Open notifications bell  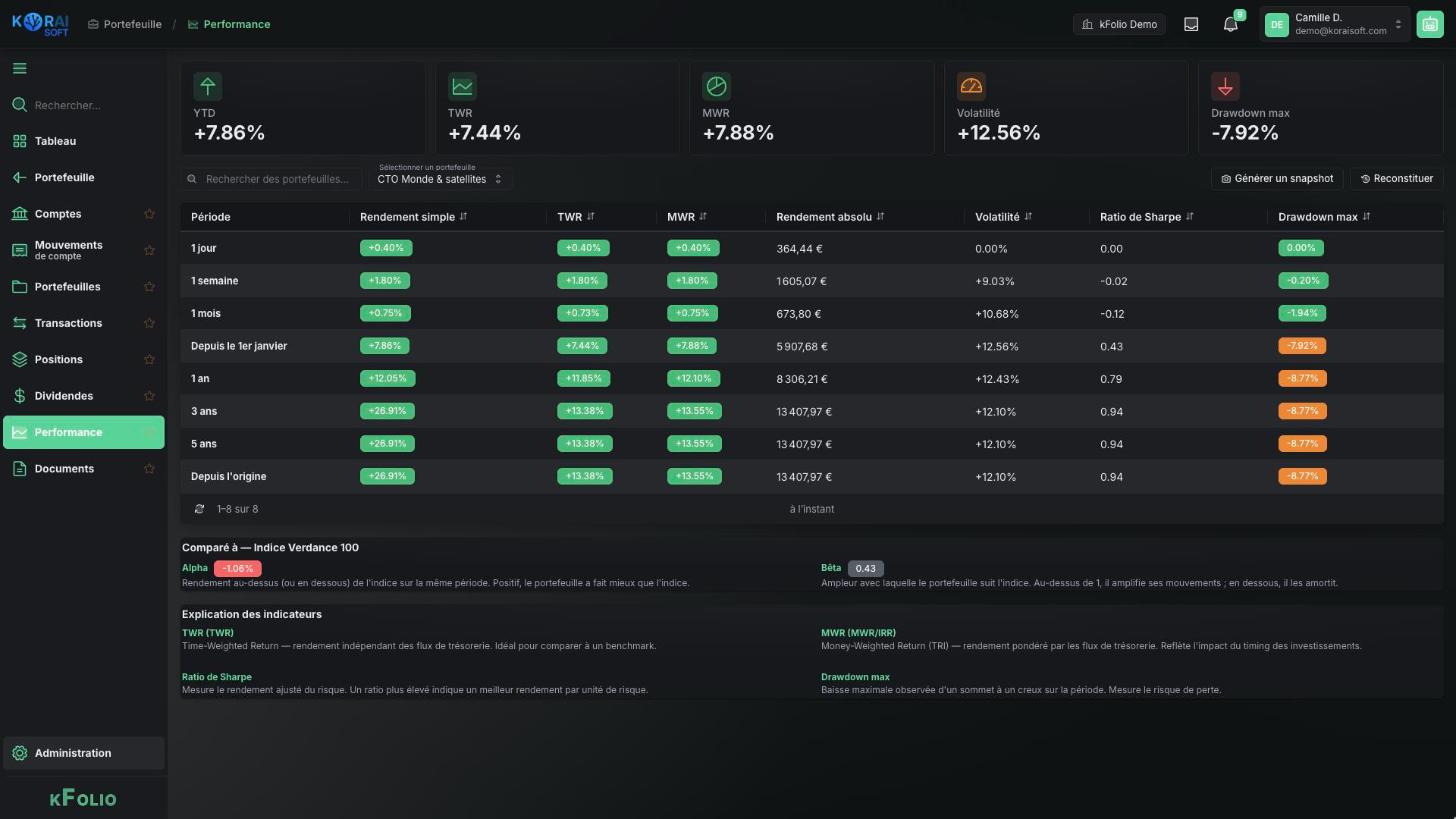tap(1231, 25)
